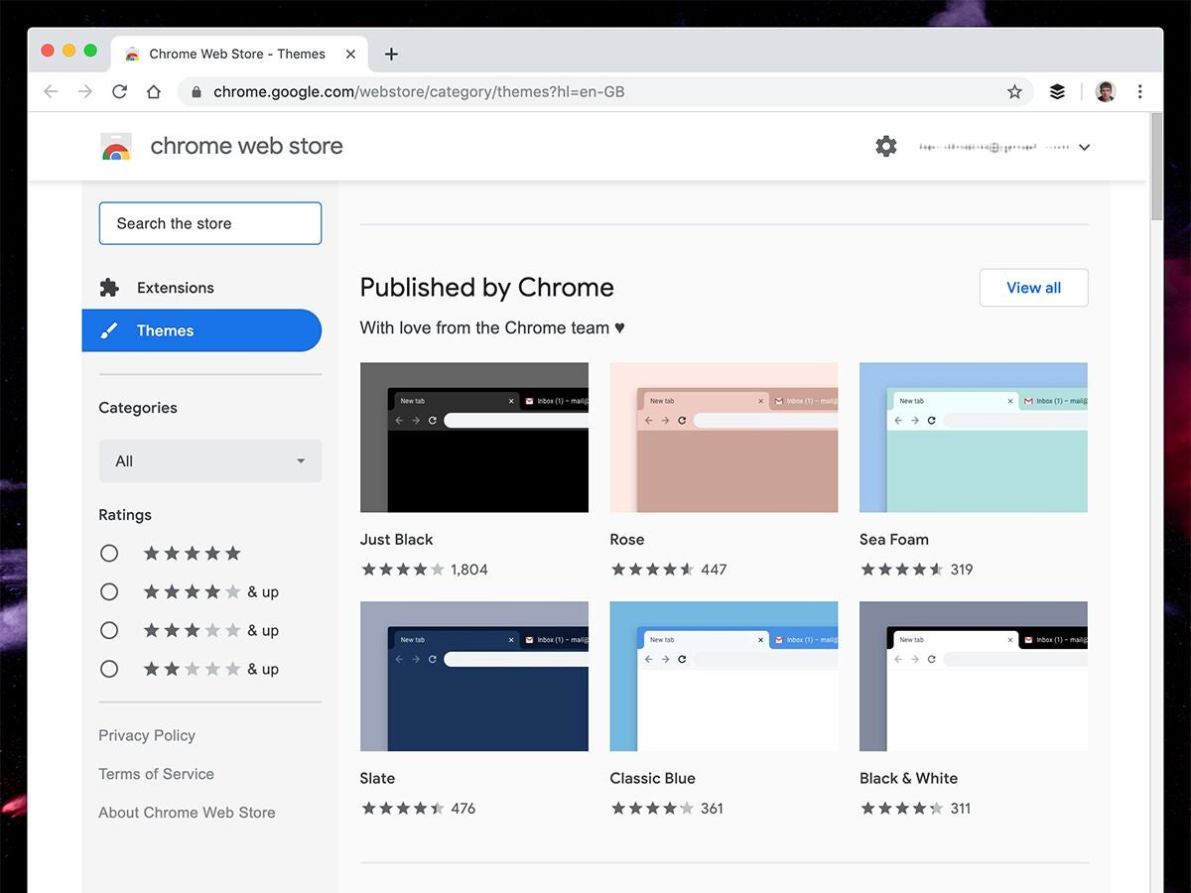The height and width of the screenshot is (893, 1191).
Task: Click the padlock icon in the address bar
Action: (x=199, y=90)
